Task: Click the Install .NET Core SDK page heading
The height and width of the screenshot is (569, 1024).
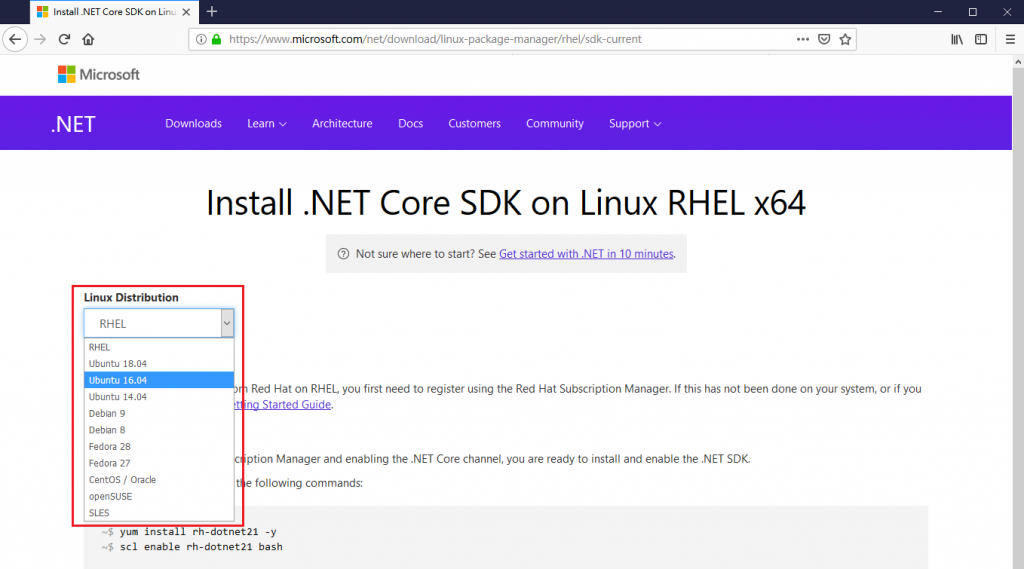Action: tap(505, 203)
